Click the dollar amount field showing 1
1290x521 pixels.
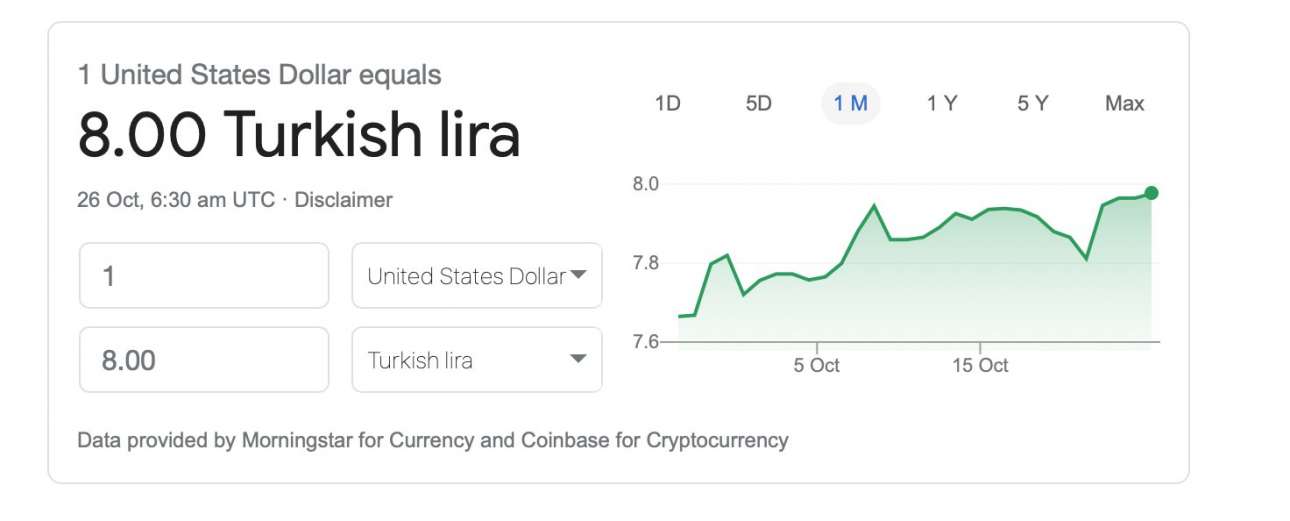[204, 276]
